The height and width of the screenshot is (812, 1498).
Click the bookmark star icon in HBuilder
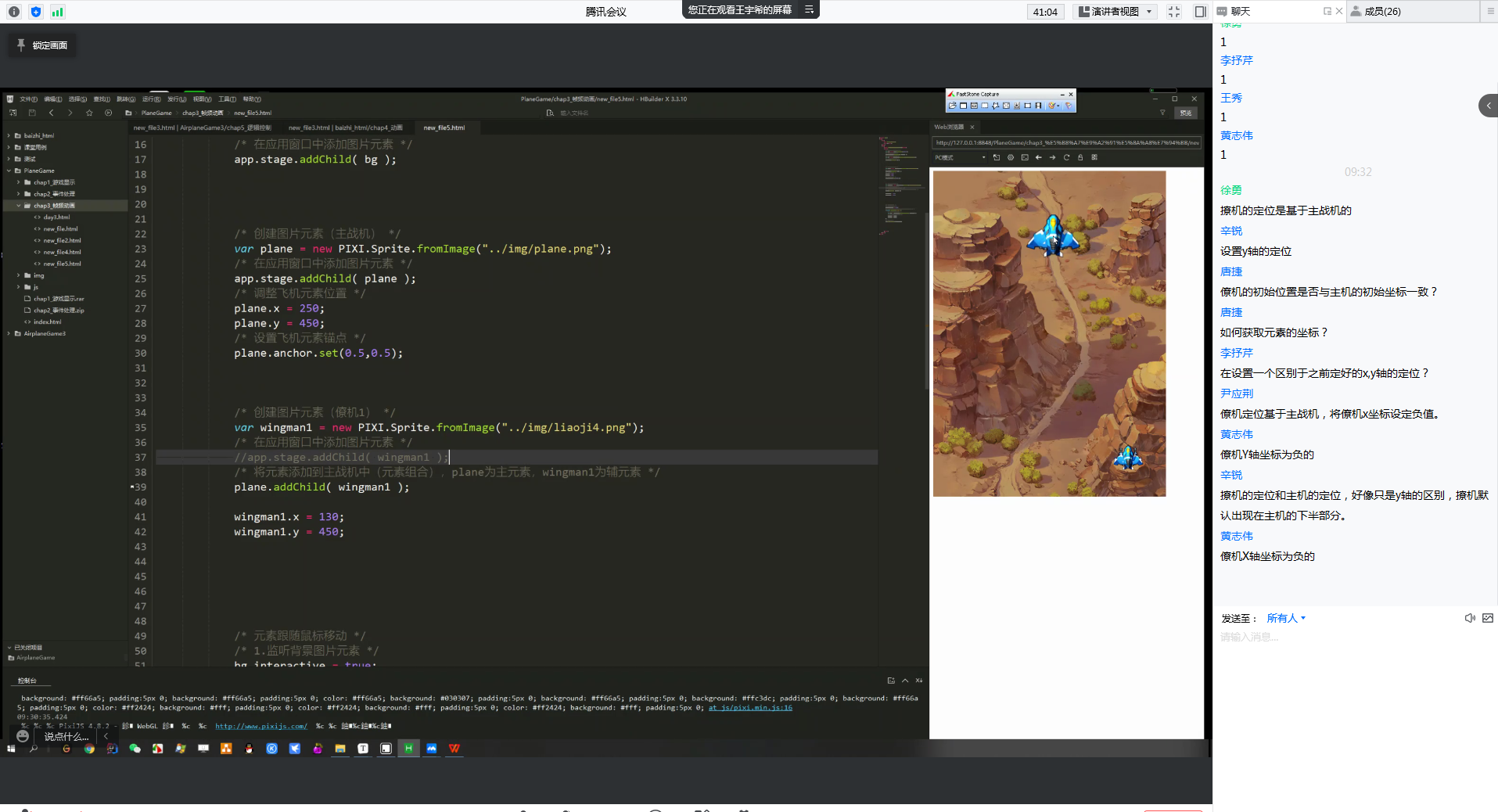tap(89, 113)
